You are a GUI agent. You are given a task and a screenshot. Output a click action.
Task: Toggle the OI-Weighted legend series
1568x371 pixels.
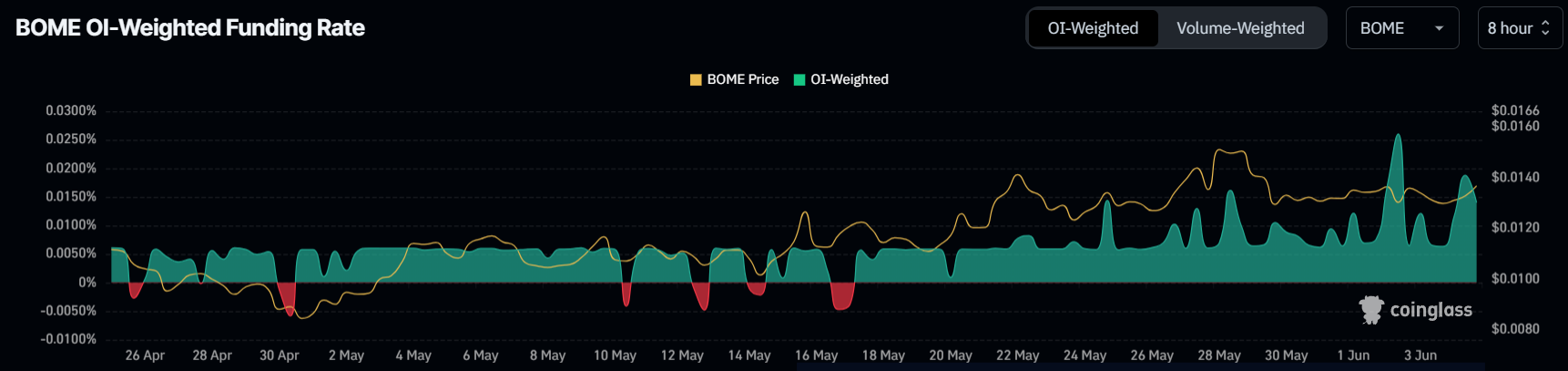pos(841,79)
